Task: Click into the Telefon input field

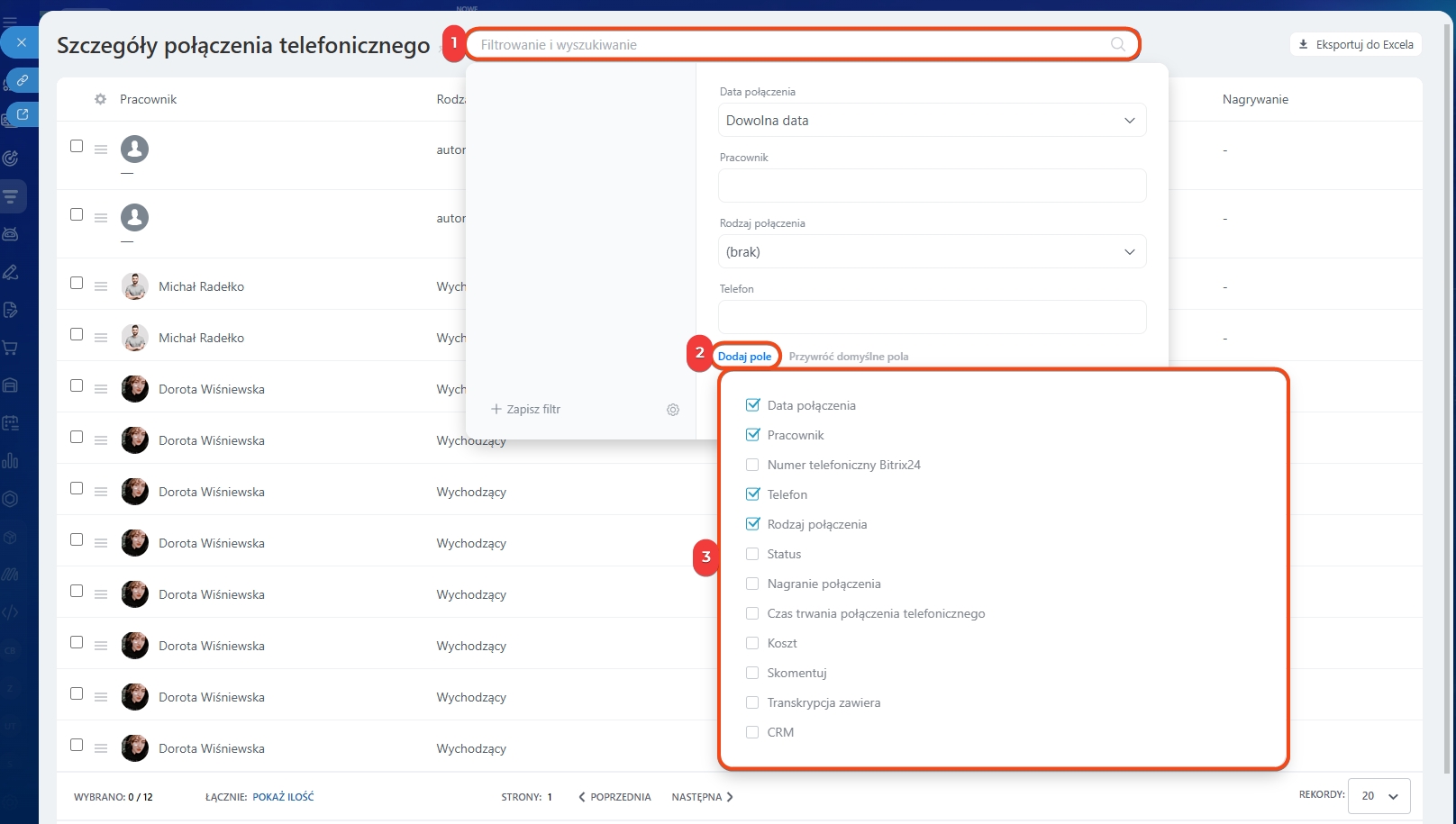Action: tap(932, 317)
